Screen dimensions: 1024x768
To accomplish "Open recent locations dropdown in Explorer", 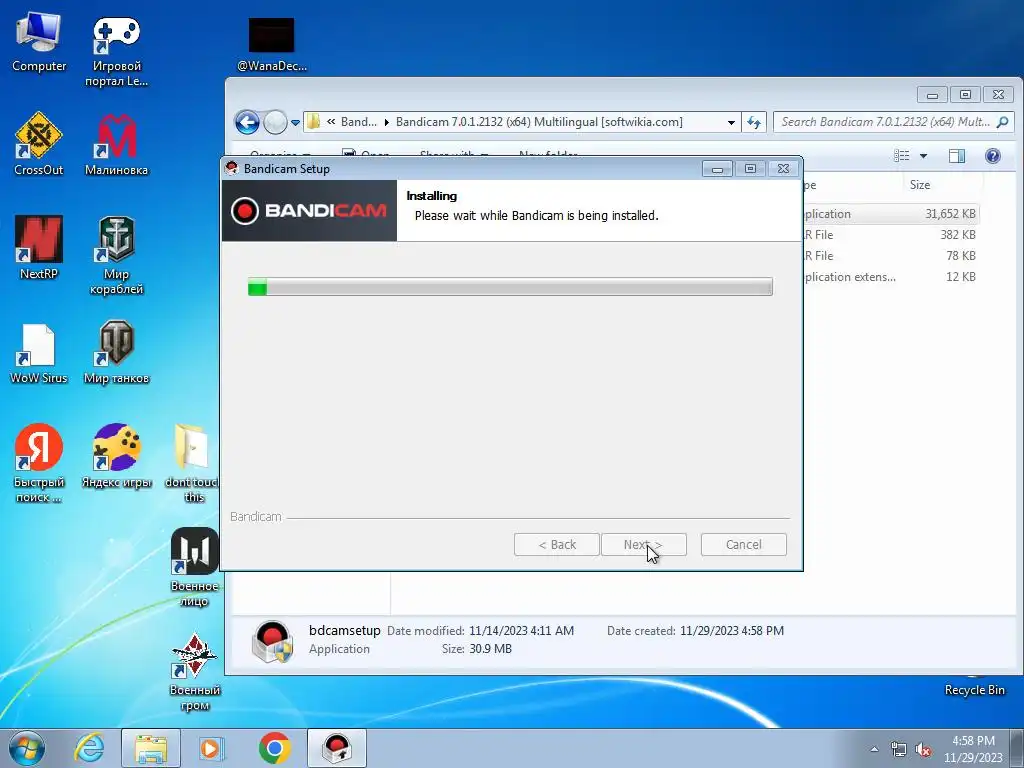I will pyautogui.click(x=295, y=122).
